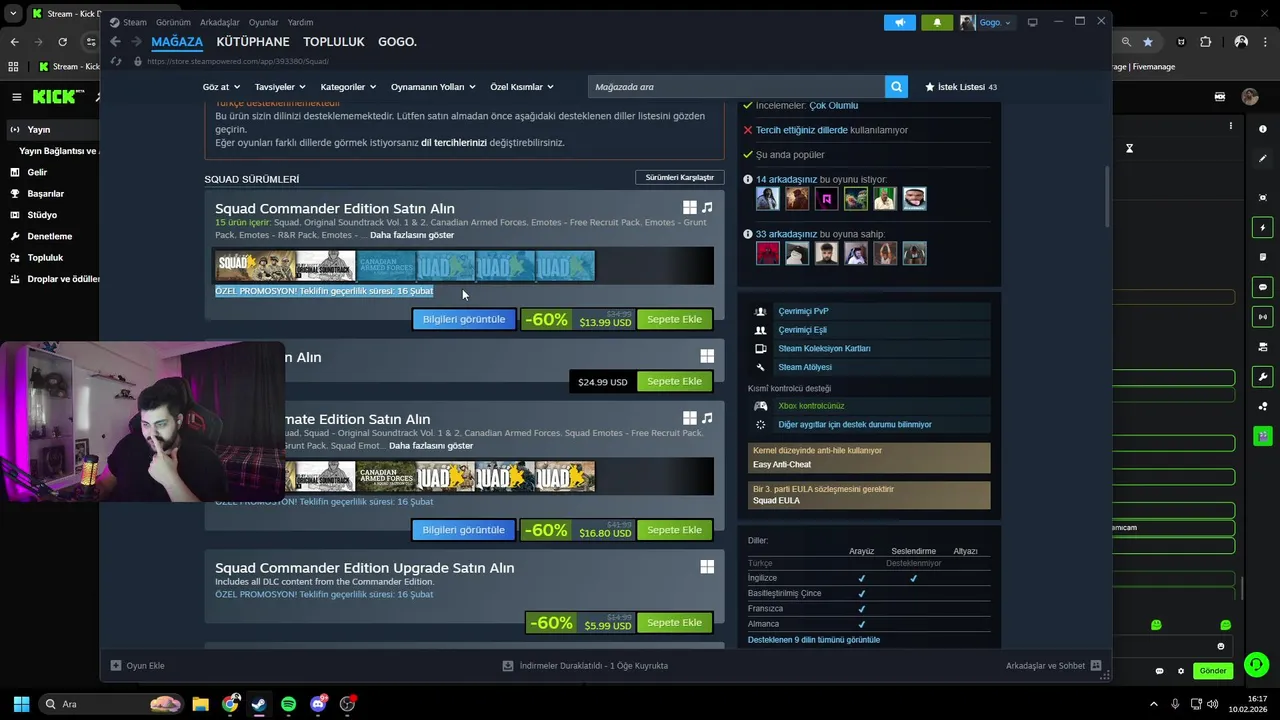The height and width of the screenshot is (720, 1280).
Task: Click the Gönder send button in Kick
Action: [x=1213, y=671]
